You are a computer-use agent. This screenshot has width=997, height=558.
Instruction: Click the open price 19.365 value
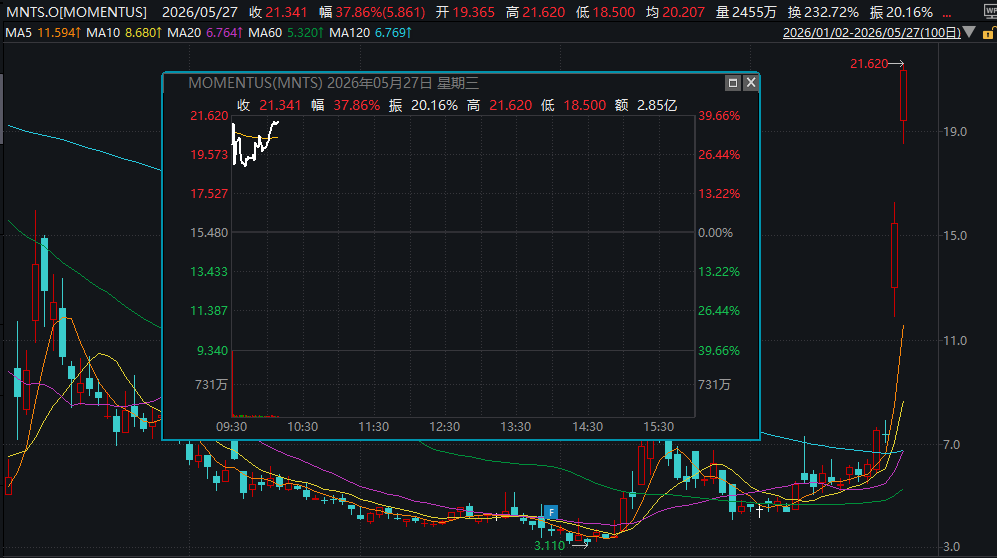click(473, 12)
